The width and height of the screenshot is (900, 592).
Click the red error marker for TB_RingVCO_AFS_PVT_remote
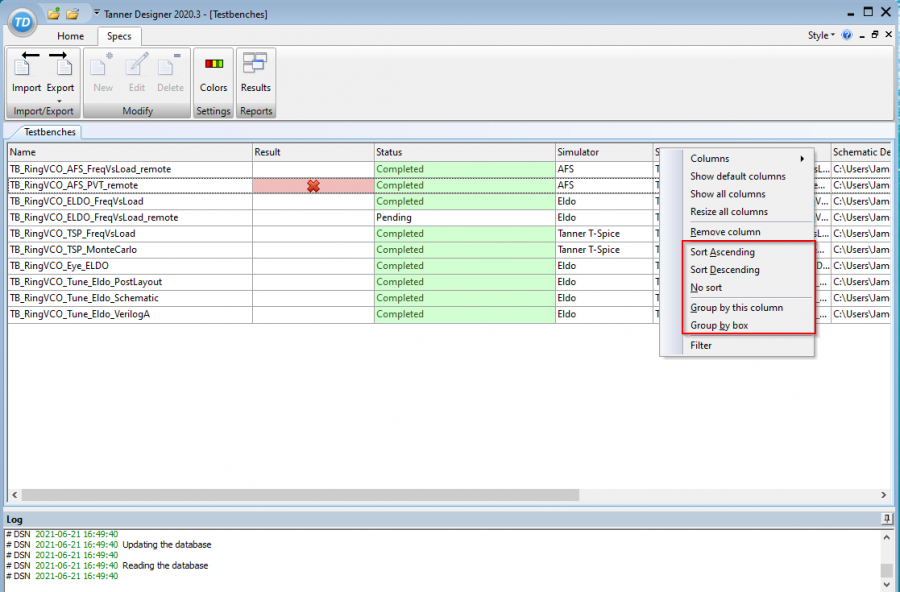[x=313, y=185]
